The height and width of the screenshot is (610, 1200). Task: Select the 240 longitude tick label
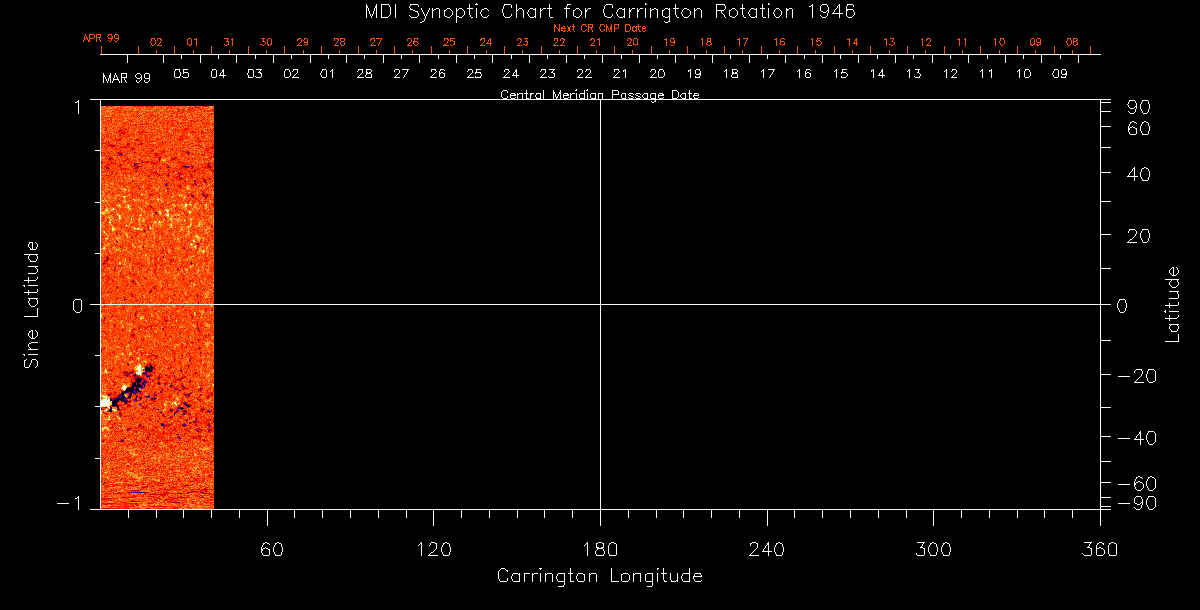(x=766, y=549)
